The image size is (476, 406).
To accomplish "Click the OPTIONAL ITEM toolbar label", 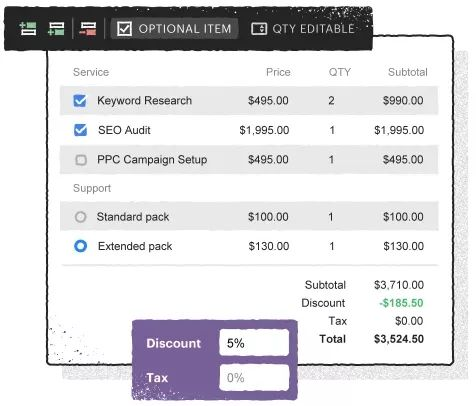I will pos(185,29).
